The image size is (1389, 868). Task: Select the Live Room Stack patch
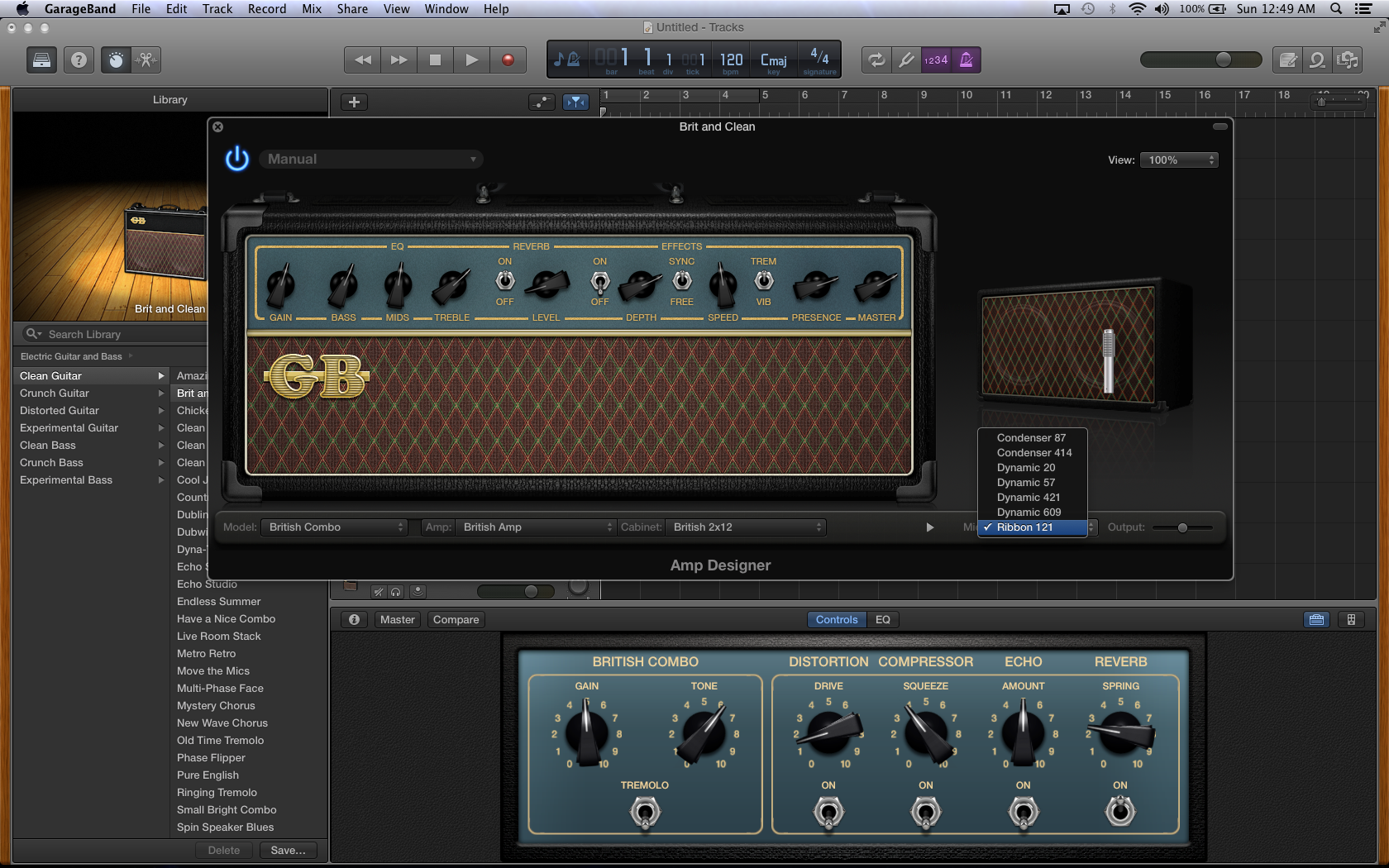coord(219,636)
